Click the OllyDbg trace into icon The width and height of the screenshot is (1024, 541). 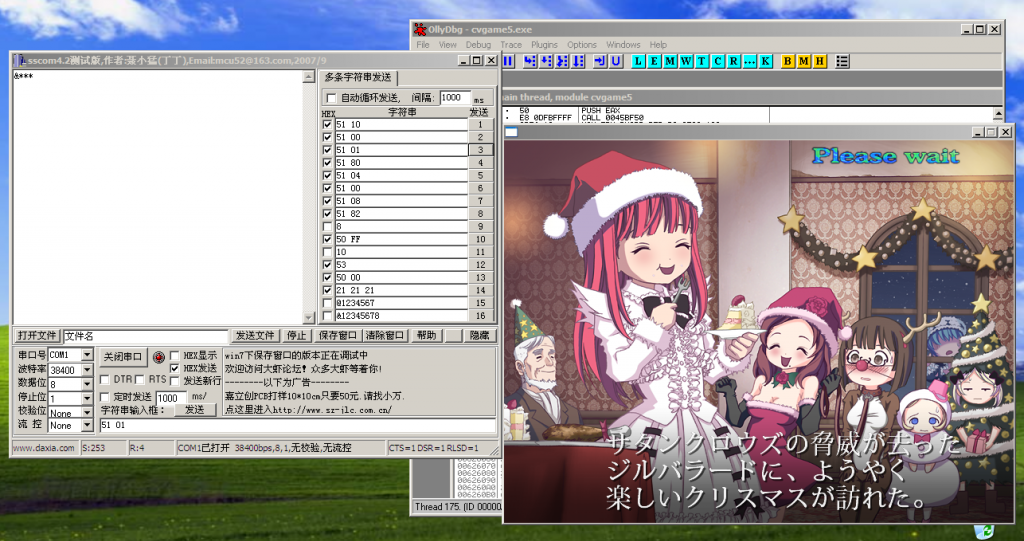pos(562,61)
